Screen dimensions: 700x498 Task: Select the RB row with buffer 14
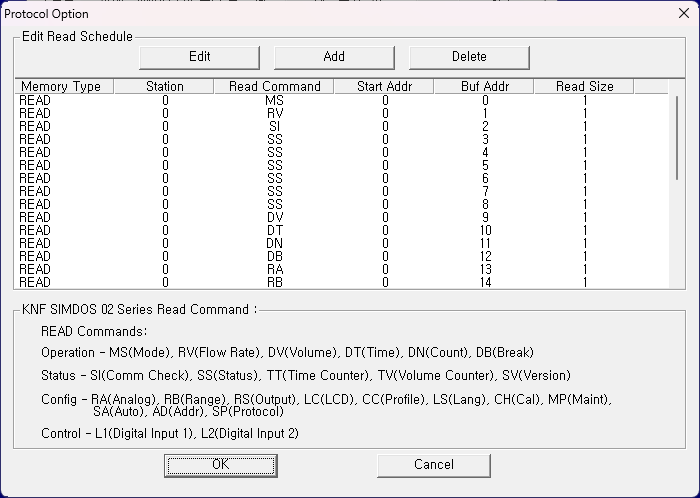pos(342,282)
